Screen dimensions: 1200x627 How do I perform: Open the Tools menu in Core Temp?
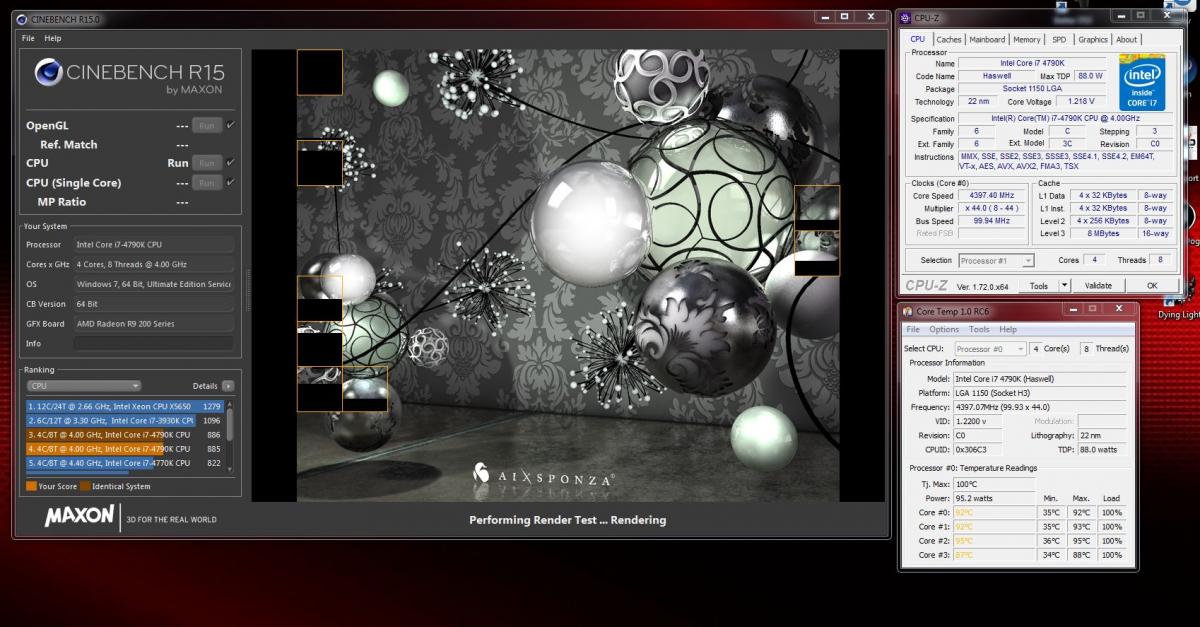pyautogui.click(x=979, y=329)
